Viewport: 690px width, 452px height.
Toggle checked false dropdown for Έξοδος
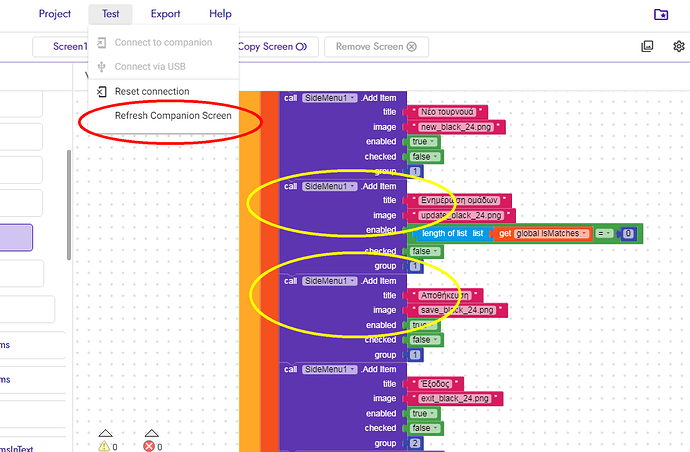click(425, 428)
